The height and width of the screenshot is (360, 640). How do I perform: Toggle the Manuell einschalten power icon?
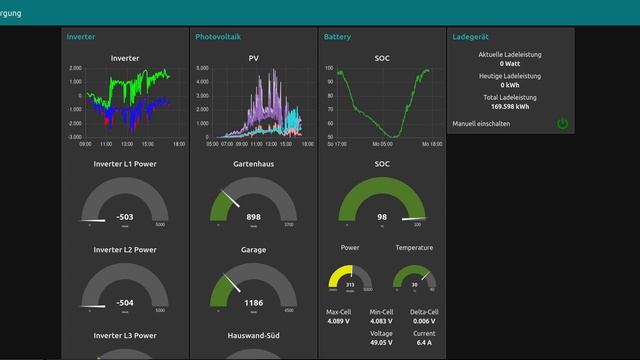pos(562,124)
